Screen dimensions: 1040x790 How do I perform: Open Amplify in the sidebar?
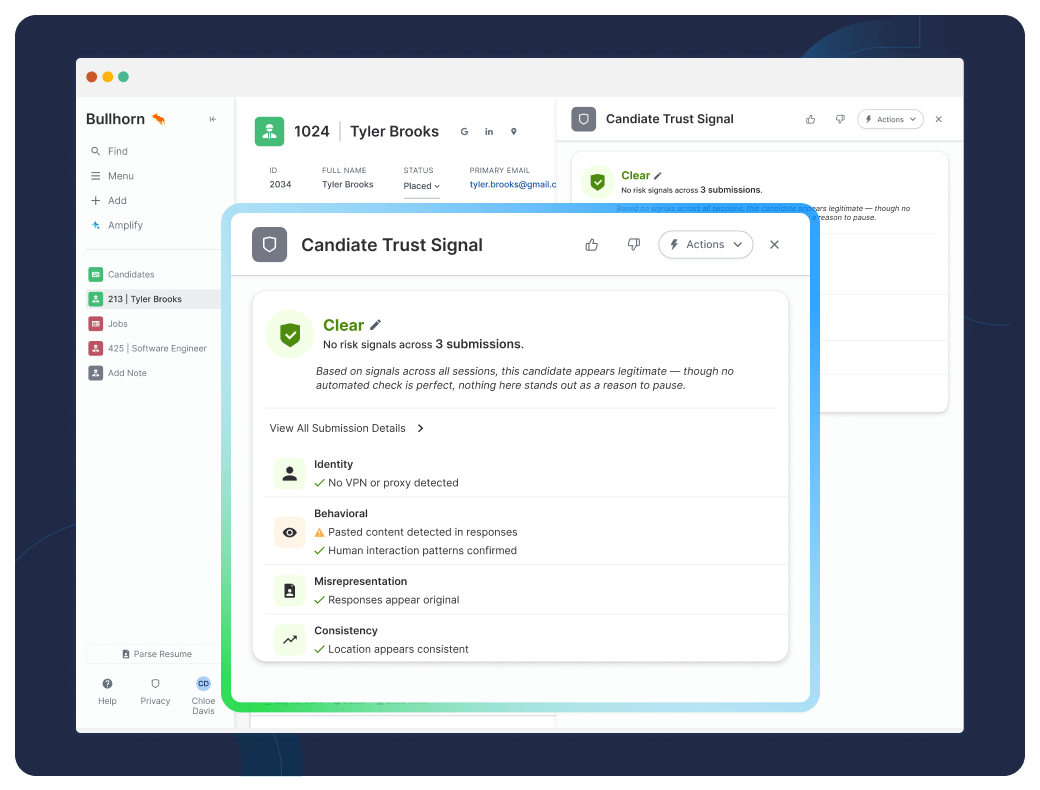point(117,225)
